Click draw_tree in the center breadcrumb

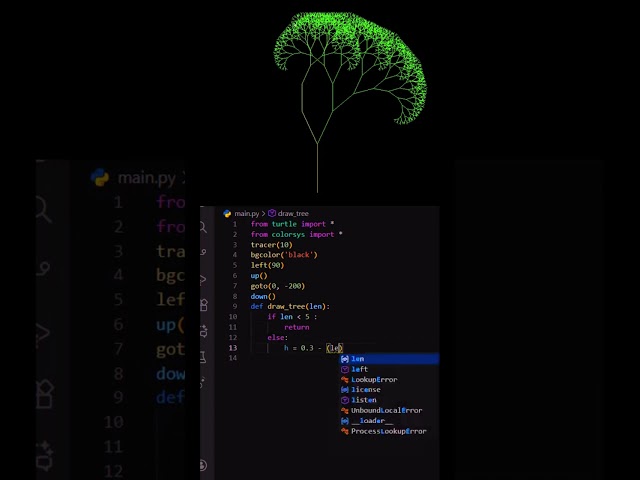(293, 213)
